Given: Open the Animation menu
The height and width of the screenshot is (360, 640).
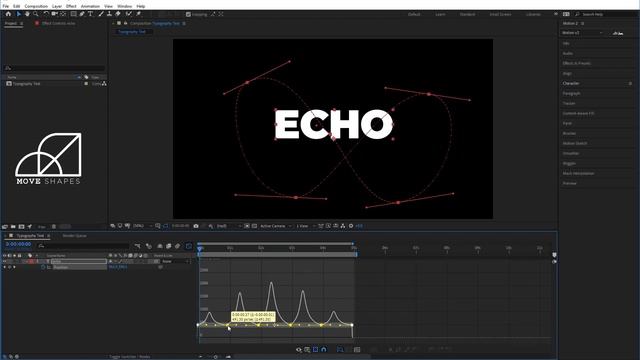Looking at the screenshot, I should point(90,6).
